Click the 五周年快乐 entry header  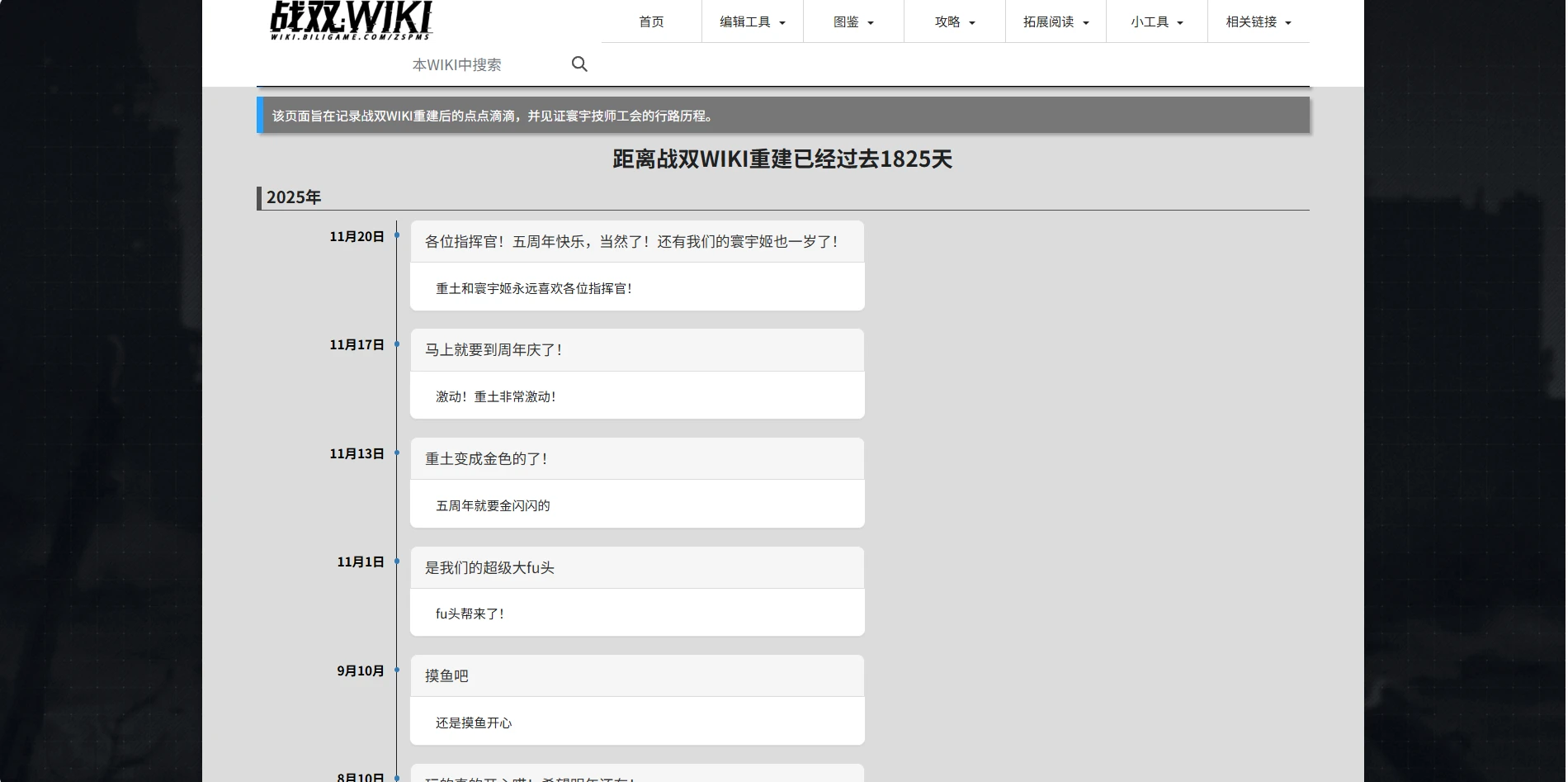coord(632,242)
